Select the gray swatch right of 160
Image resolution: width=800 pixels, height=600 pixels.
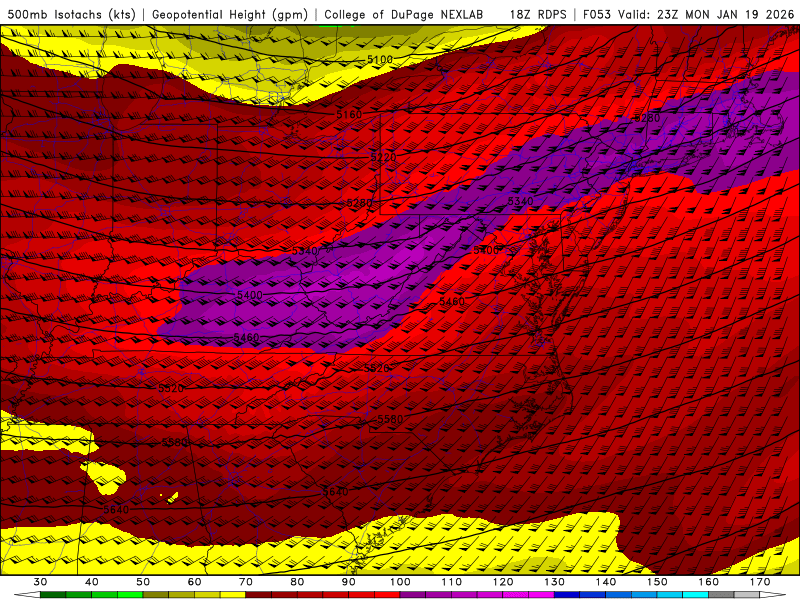[x=720, y=594]
